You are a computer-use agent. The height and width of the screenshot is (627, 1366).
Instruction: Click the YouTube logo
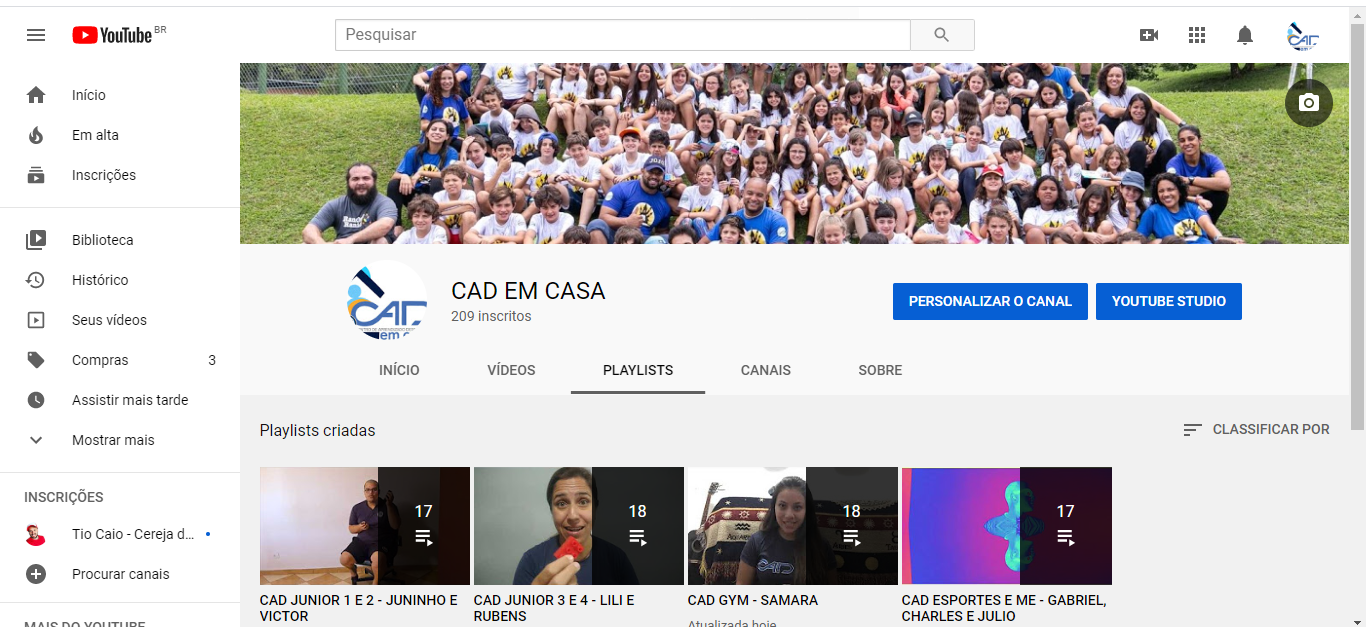pyautogui.click(x=112, y=35)
